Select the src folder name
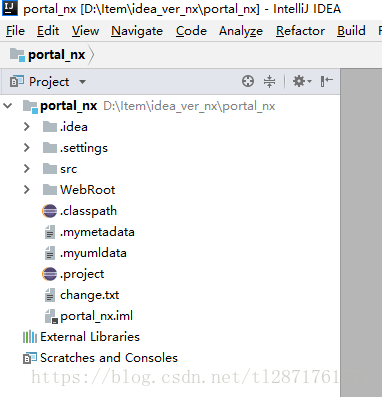 [x=69, y=169]
